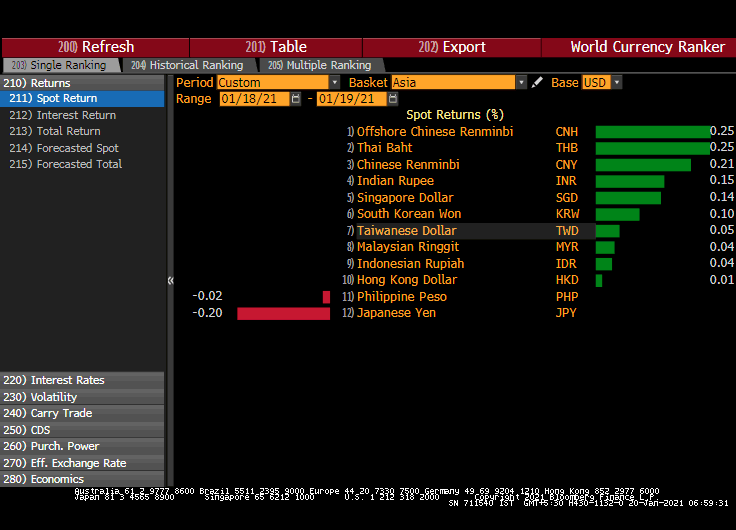
Task: Collapse the left panel with the double-arrow icon
Action: [x=170, y=281]
